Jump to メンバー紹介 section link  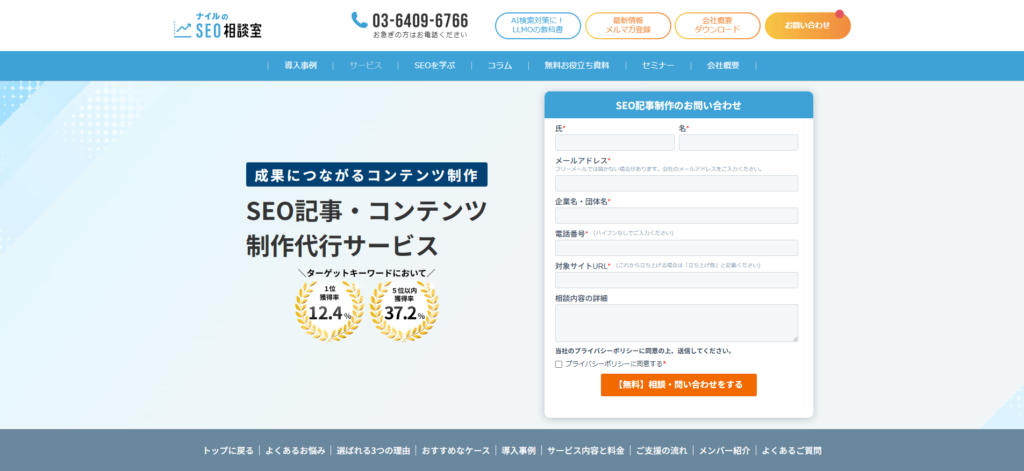pyautogui.click(x=724, y=451)
